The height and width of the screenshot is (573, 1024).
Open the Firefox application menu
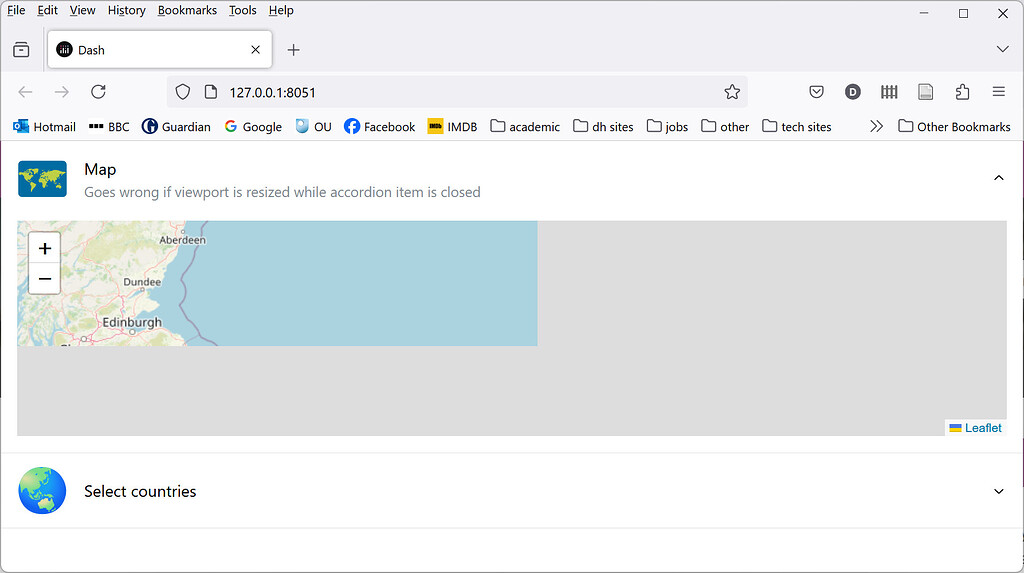tap(999, 92)
